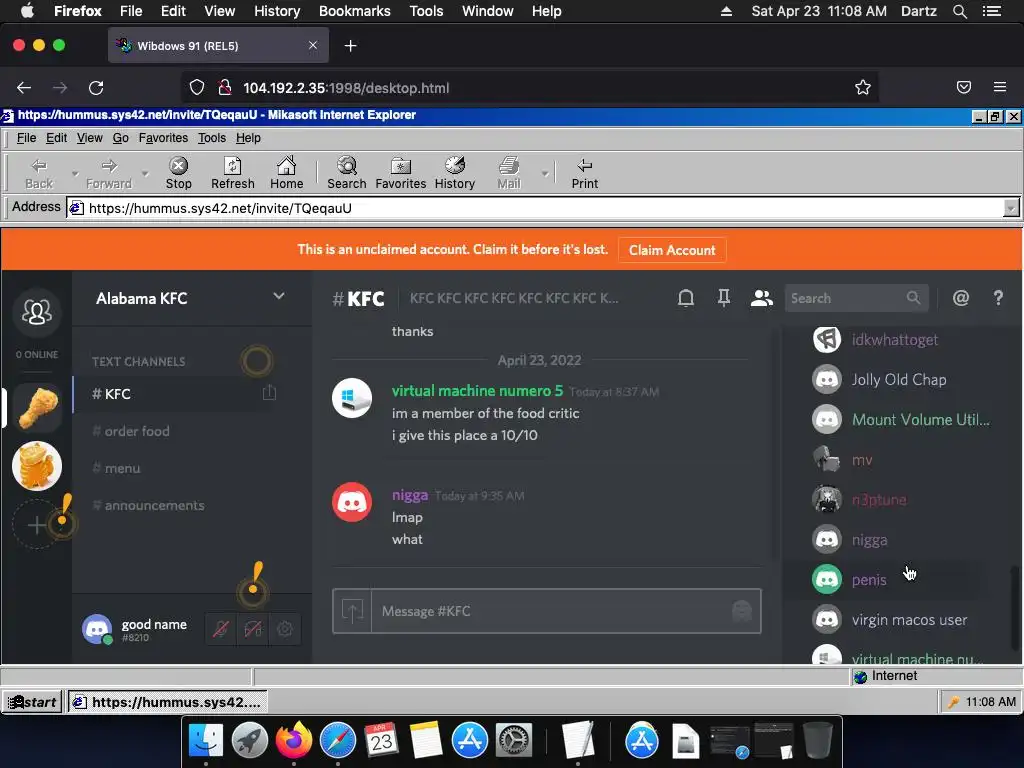Click the Forward button in Internet Explorer toolbar
Screen dimensions: 1024x768
[x=108, y=173]
